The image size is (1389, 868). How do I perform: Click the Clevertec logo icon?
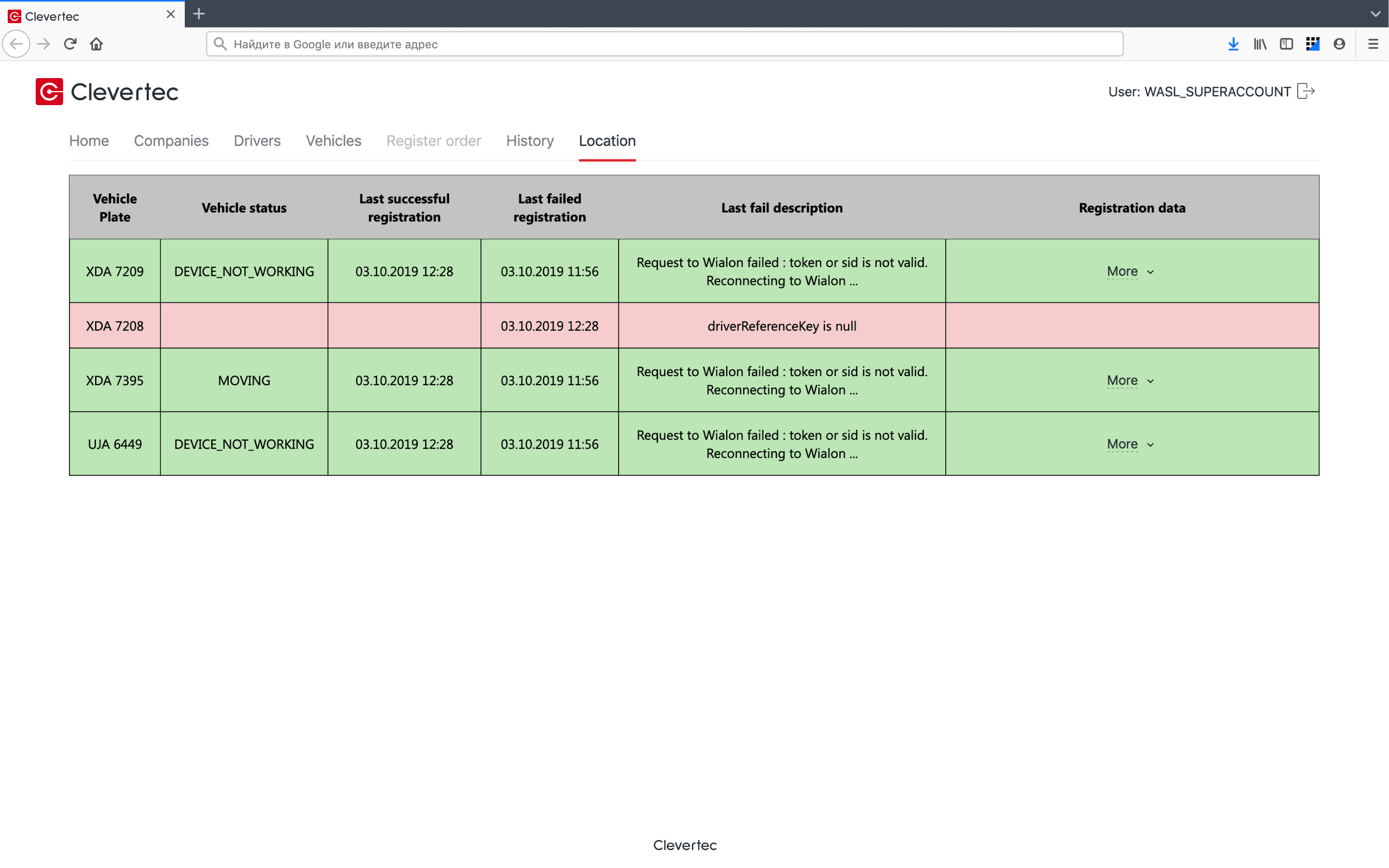[49, 91]
